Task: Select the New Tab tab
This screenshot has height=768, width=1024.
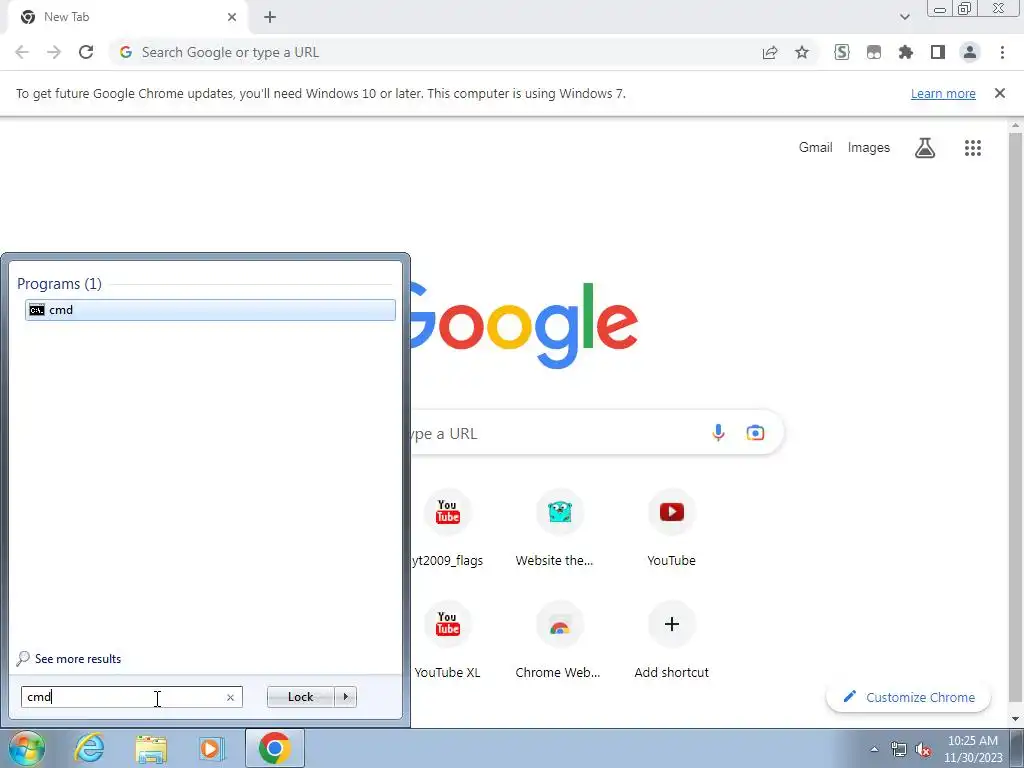Action: 127,17
